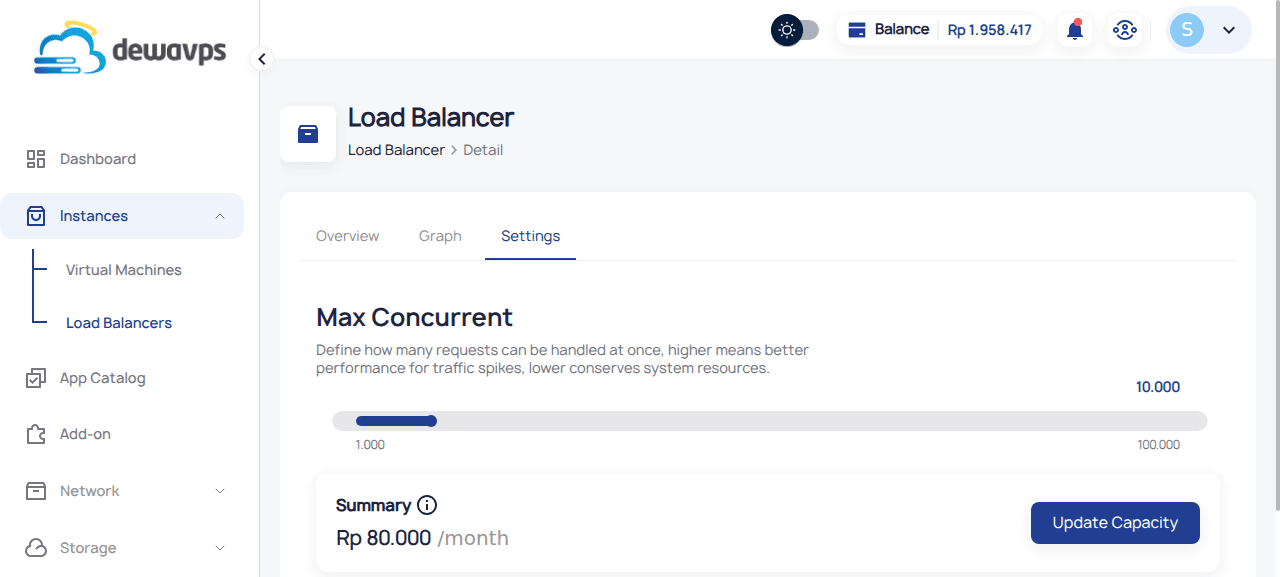Expand the Network sidebar menu
The image size is (1280, 577).
coord(220,491)
